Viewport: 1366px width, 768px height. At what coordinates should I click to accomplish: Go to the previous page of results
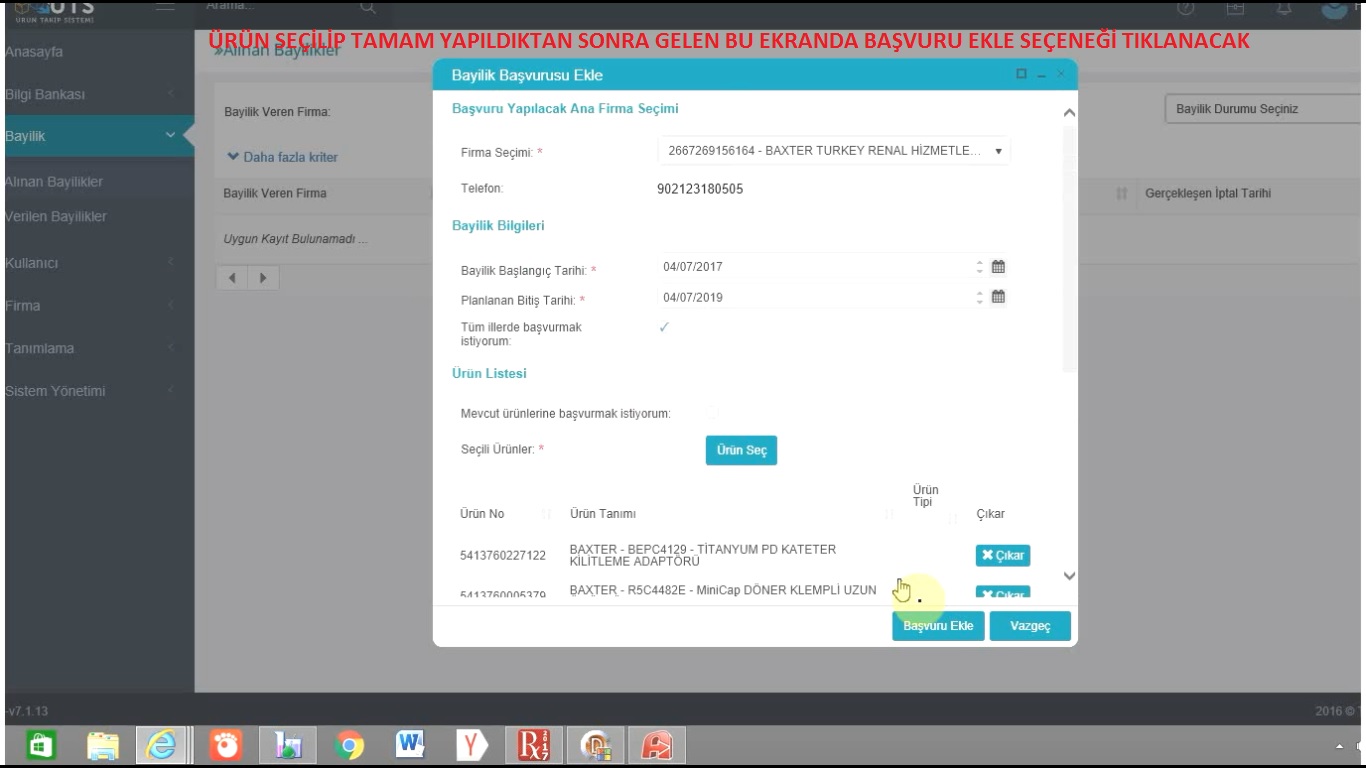232,278
